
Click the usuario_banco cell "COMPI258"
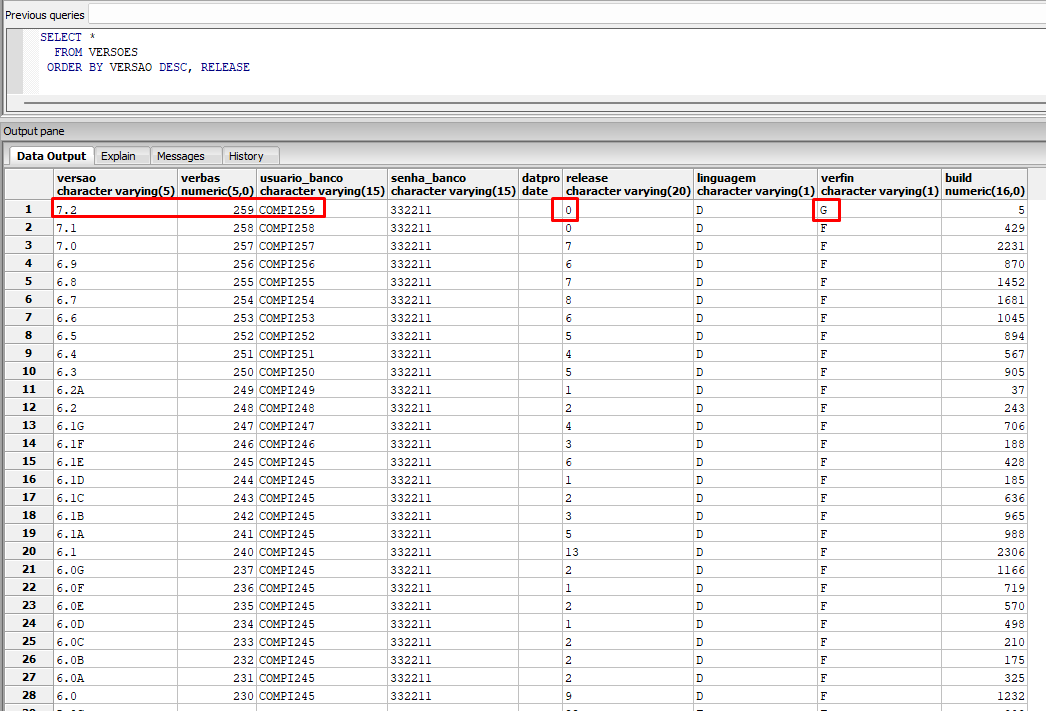click(322, 228)
